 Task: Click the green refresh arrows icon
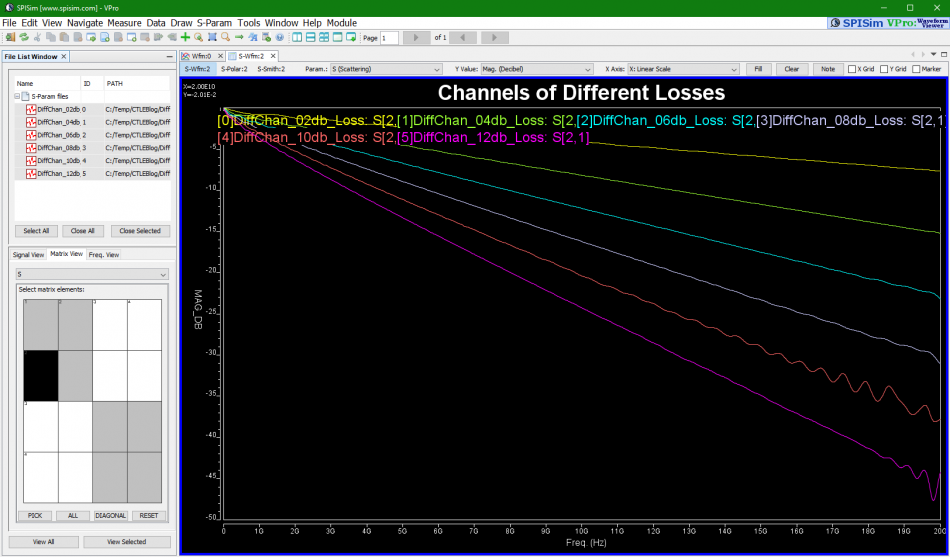[x=23, y=37]
